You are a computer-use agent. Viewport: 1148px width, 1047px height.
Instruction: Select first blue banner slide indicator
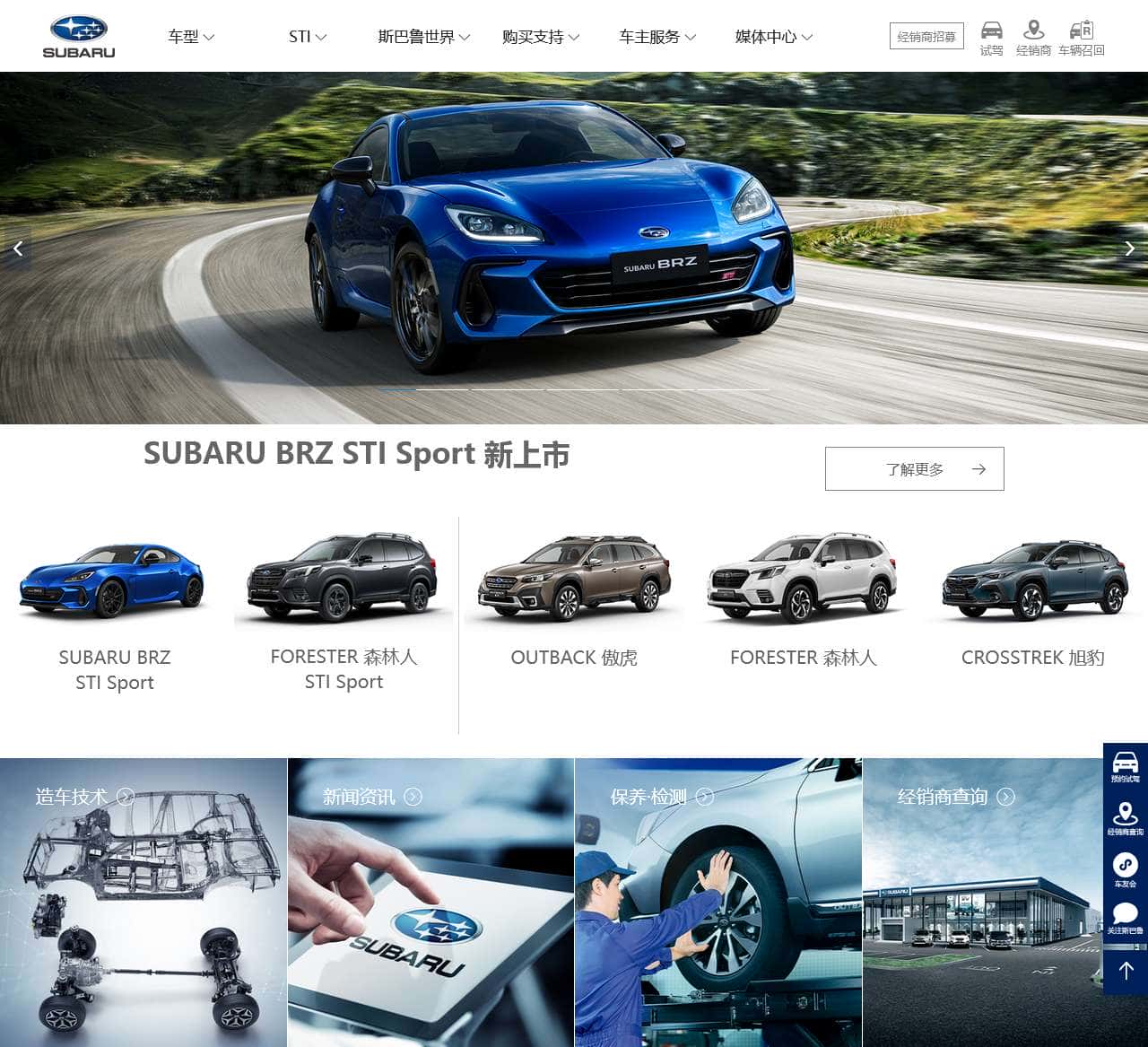(x=396, y=389)
